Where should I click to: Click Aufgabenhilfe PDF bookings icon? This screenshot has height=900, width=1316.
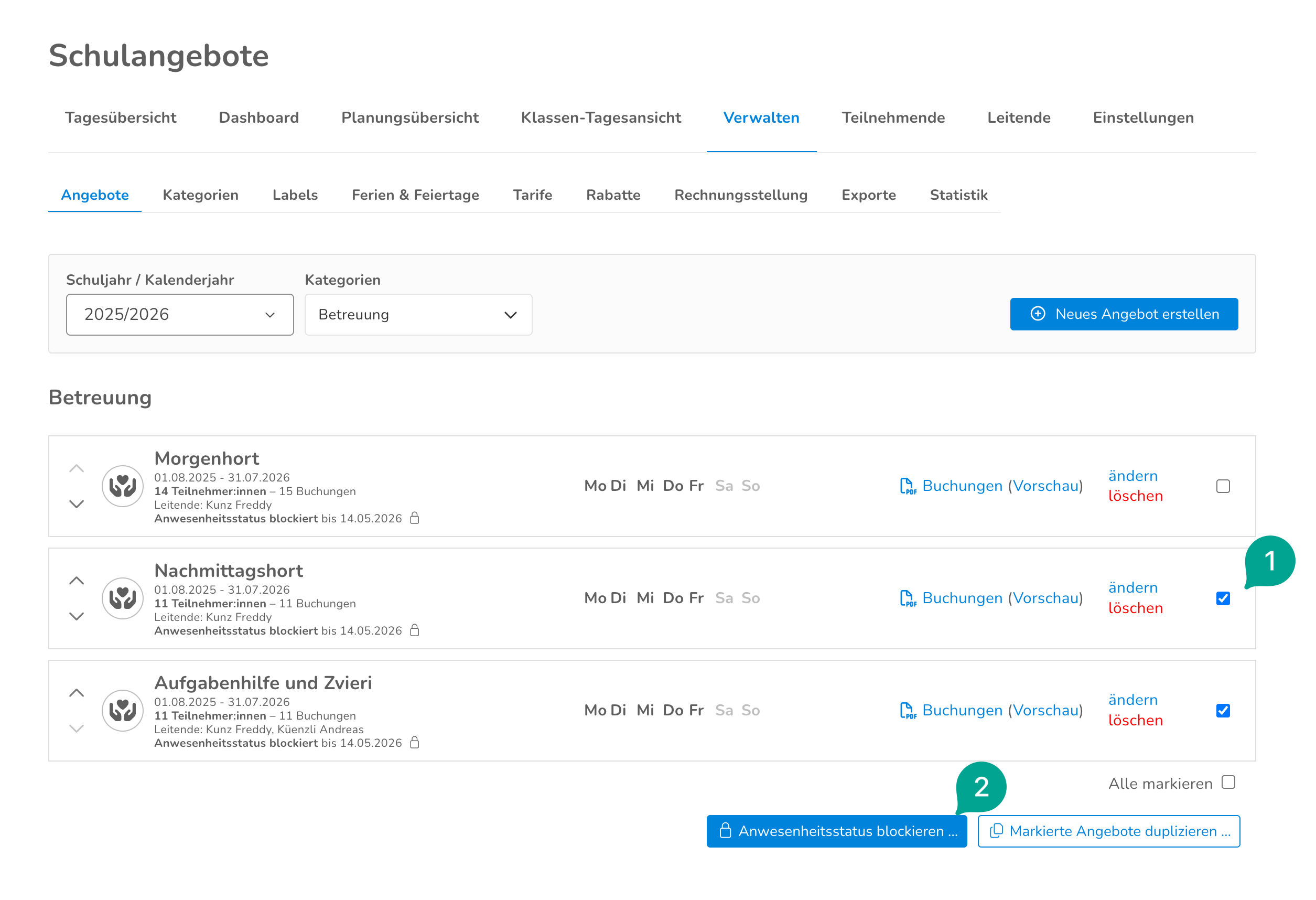pyautogui.click(x=908, y=710)
